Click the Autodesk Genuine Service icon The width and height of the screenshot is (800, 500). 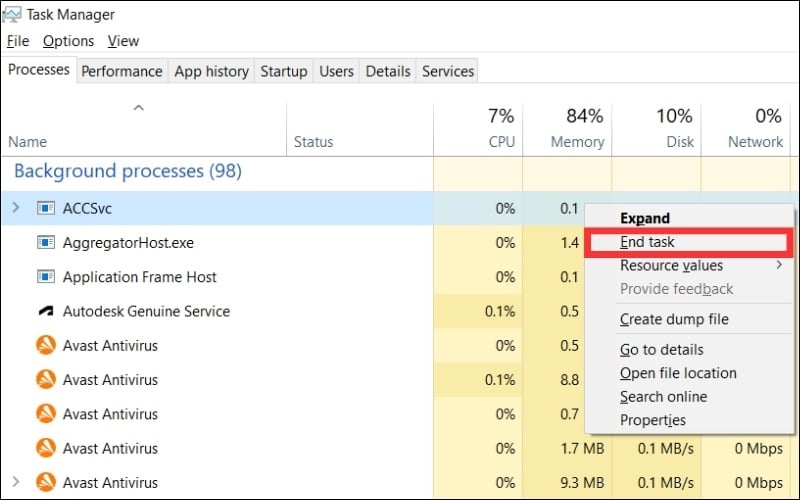pyautogui.click(x=45, y=311)
